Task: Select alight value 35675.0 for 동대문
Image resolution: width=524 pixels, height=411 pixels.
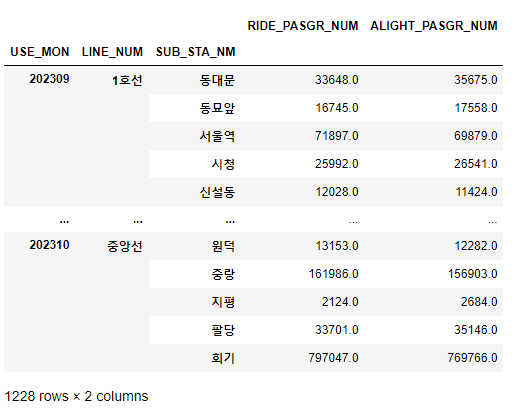Action: (x=476, y=80)
